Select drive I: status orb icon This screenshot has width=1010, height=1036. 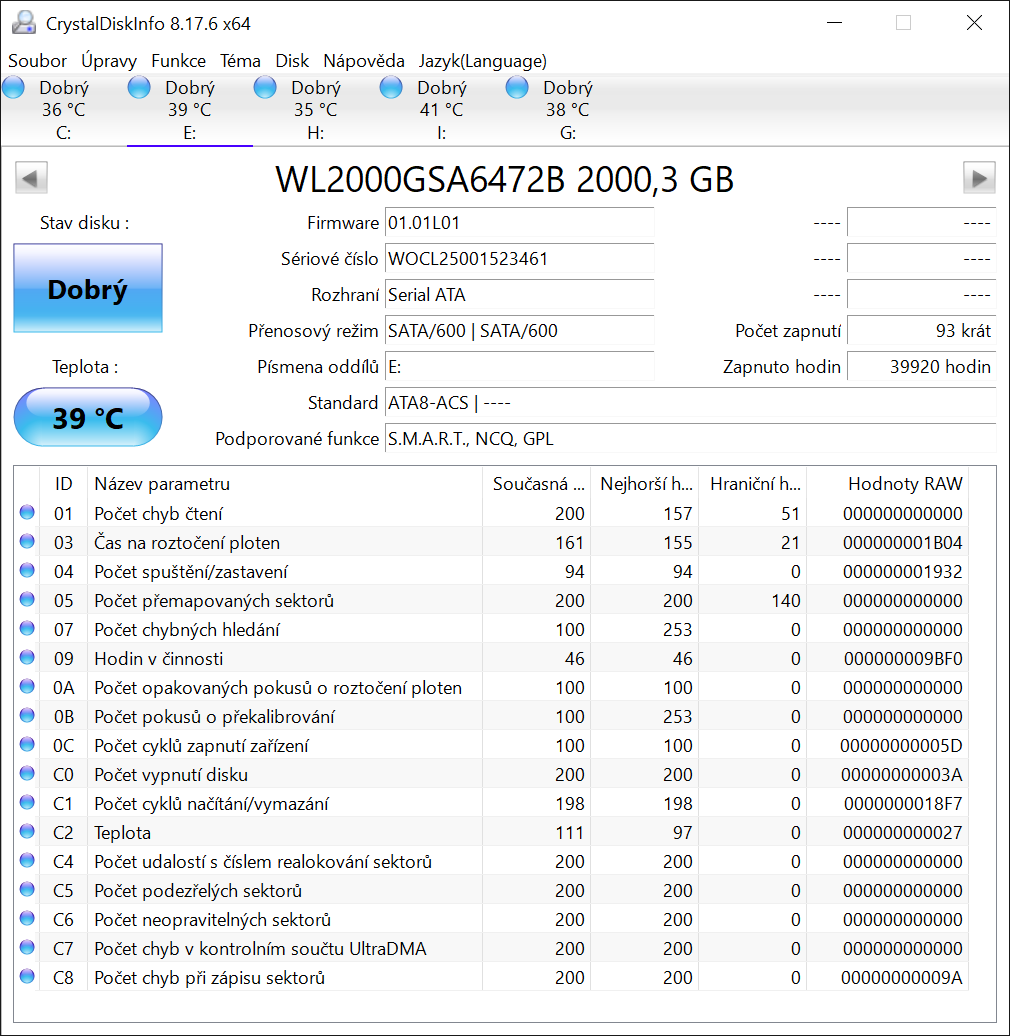[391, 88]
